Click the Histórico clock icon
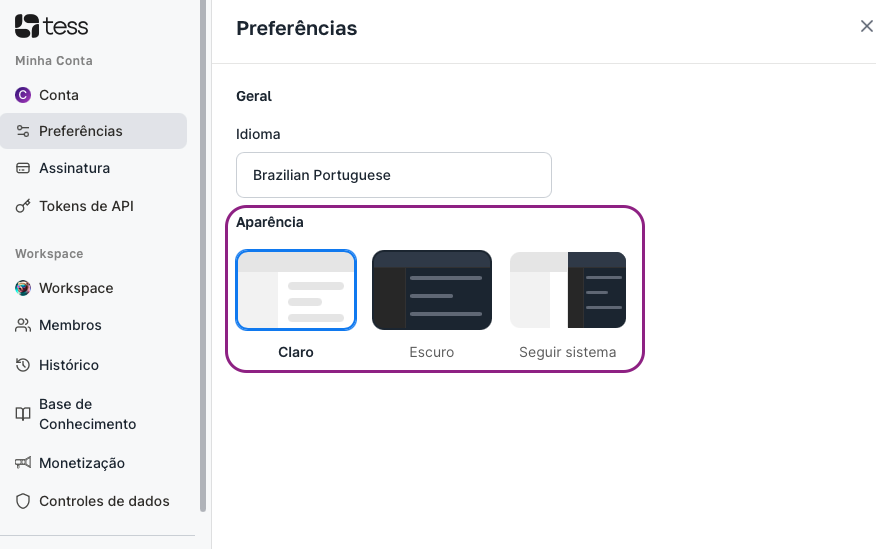 (23, 365)
